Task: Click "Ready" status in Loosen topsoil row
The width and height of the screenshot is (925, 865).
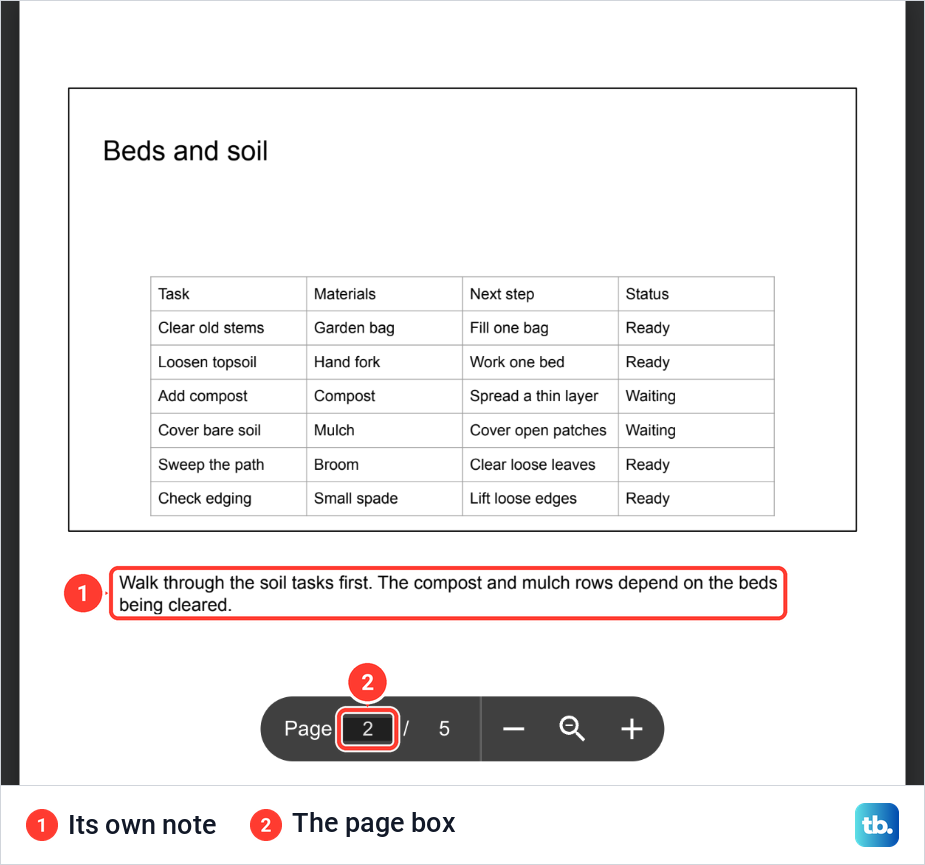Action: [x=696, y=362]
